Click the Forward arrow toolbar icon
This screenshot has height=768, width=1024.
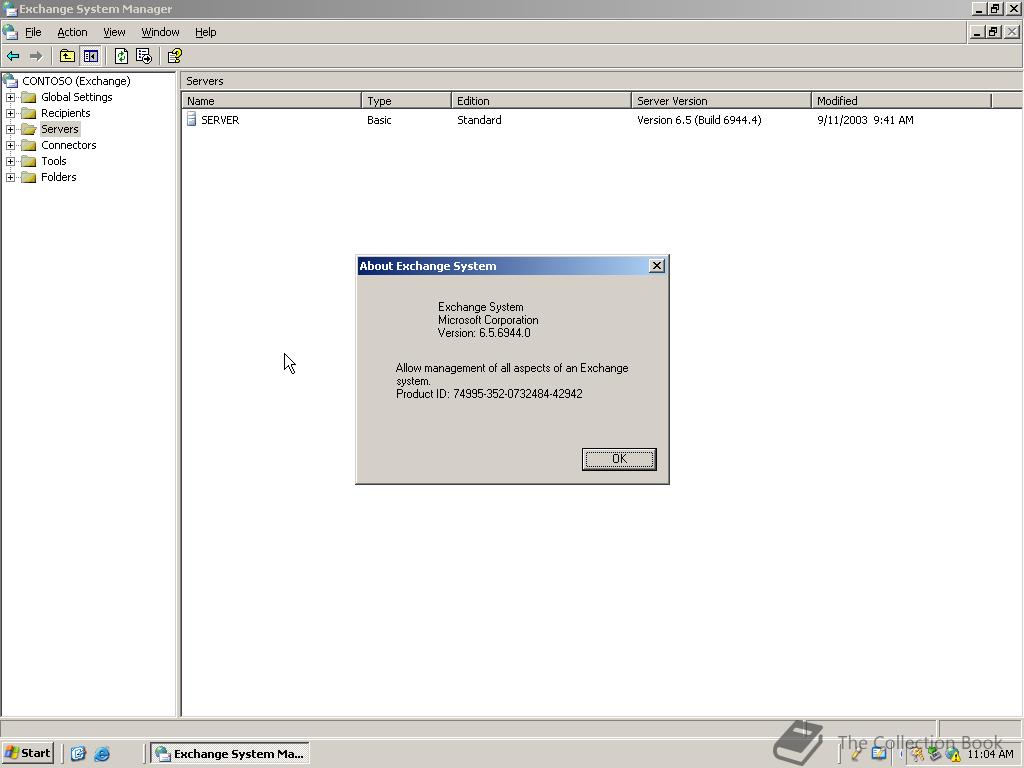point(36,56)
